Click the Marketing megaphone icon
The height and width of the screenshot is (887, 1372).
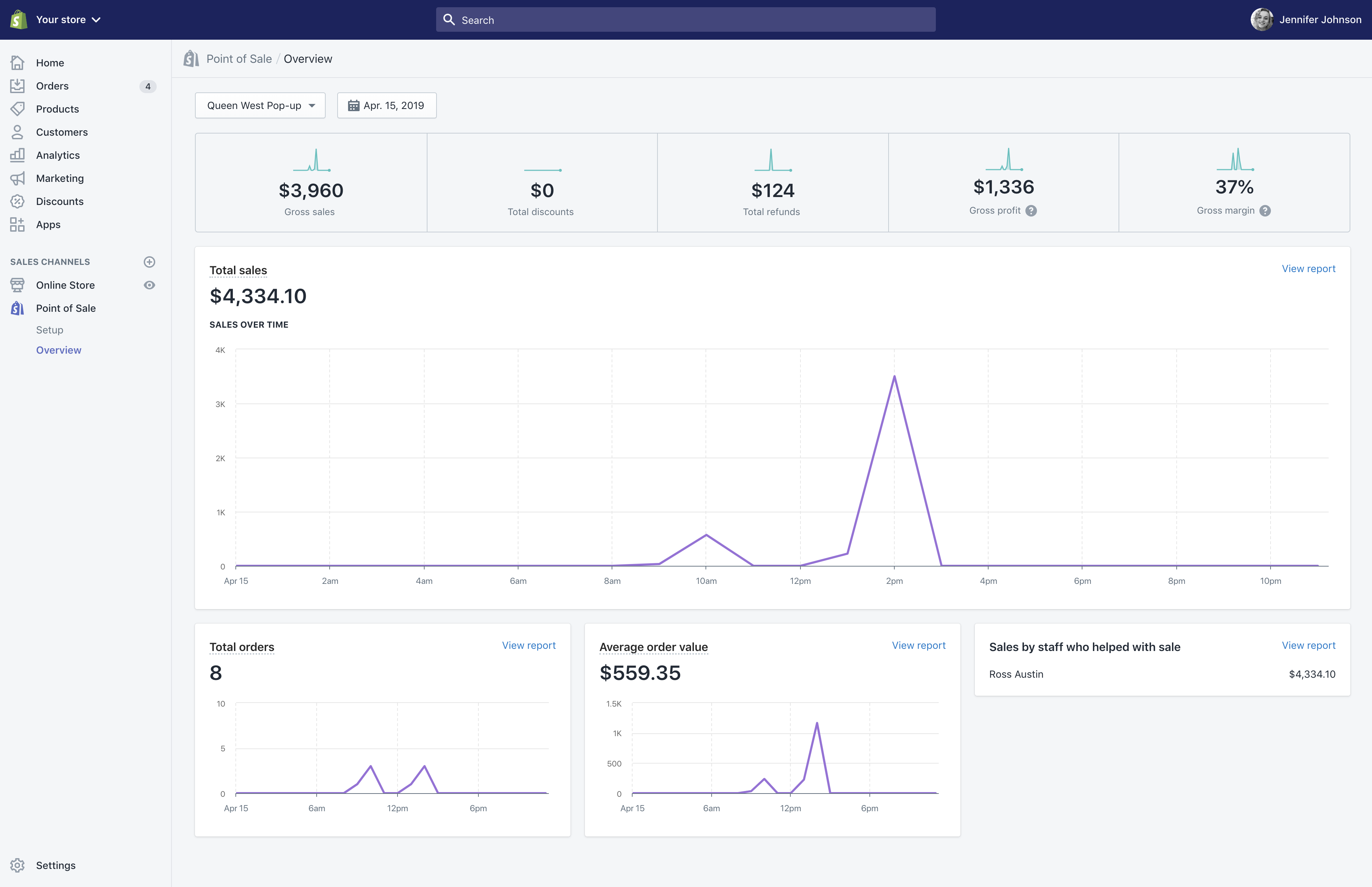coord(17,179)
